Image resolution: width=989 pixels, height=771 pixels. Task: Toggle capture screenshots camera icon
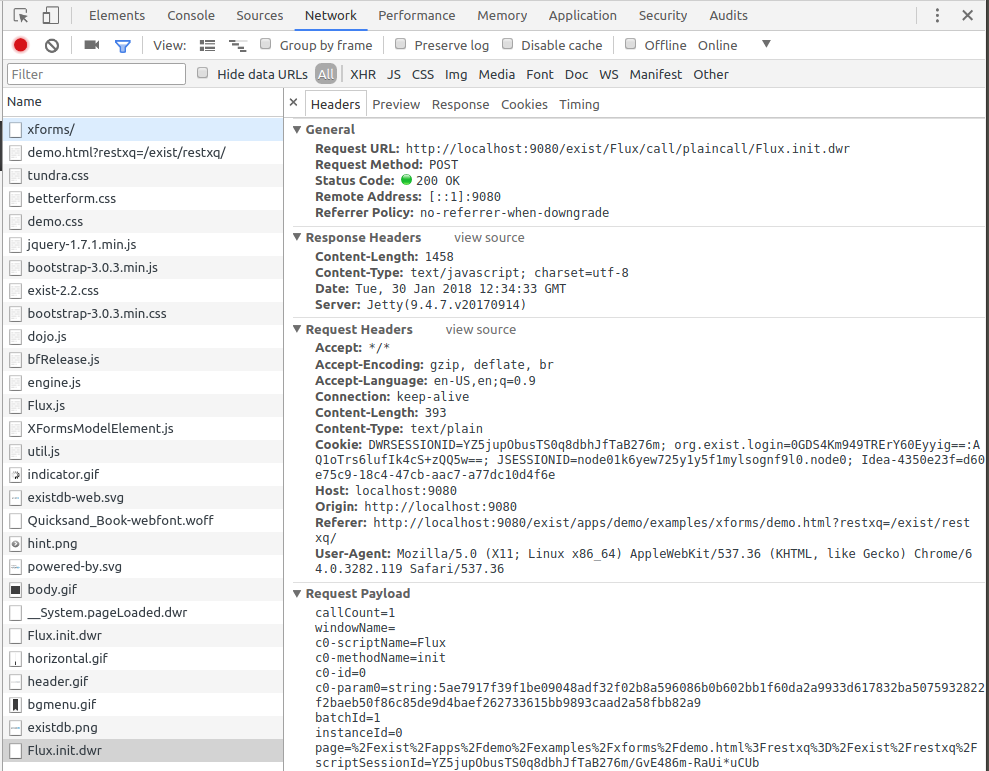click(92, 45)
